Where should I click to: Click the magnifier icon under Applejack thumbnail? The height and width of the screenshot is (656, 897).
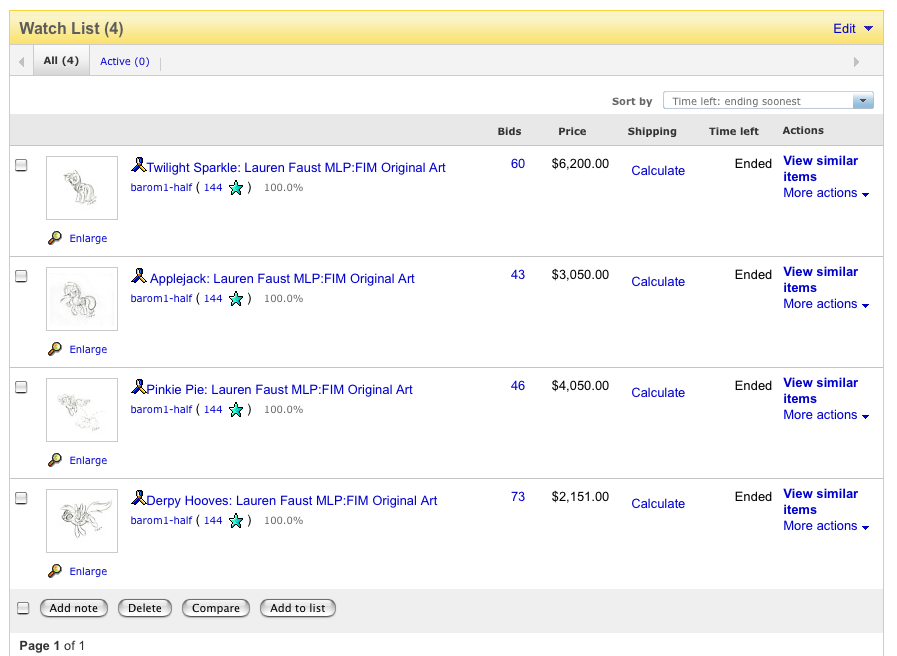(55, 349)
